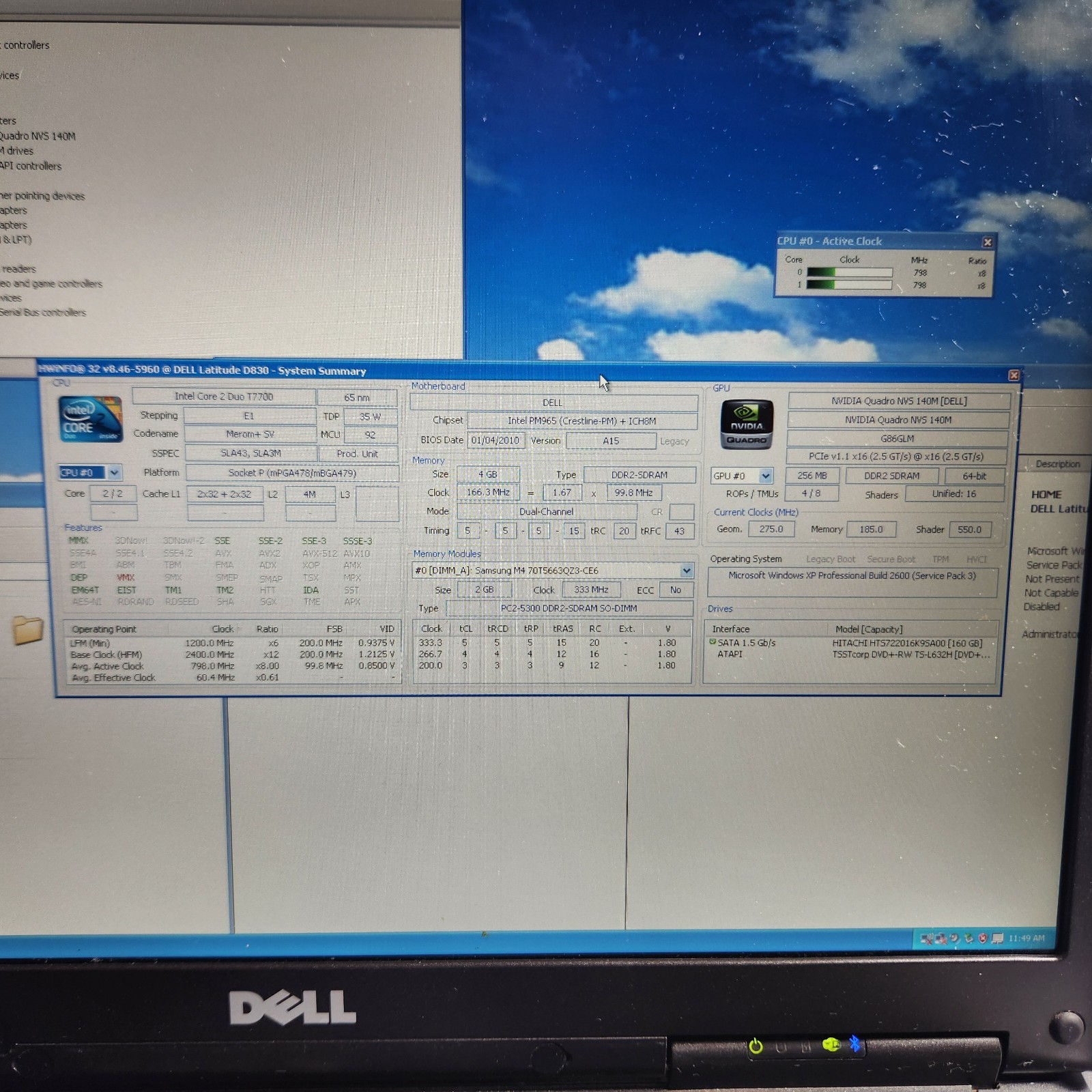Close the CPU #0 Active Clock window

point(987,242)
